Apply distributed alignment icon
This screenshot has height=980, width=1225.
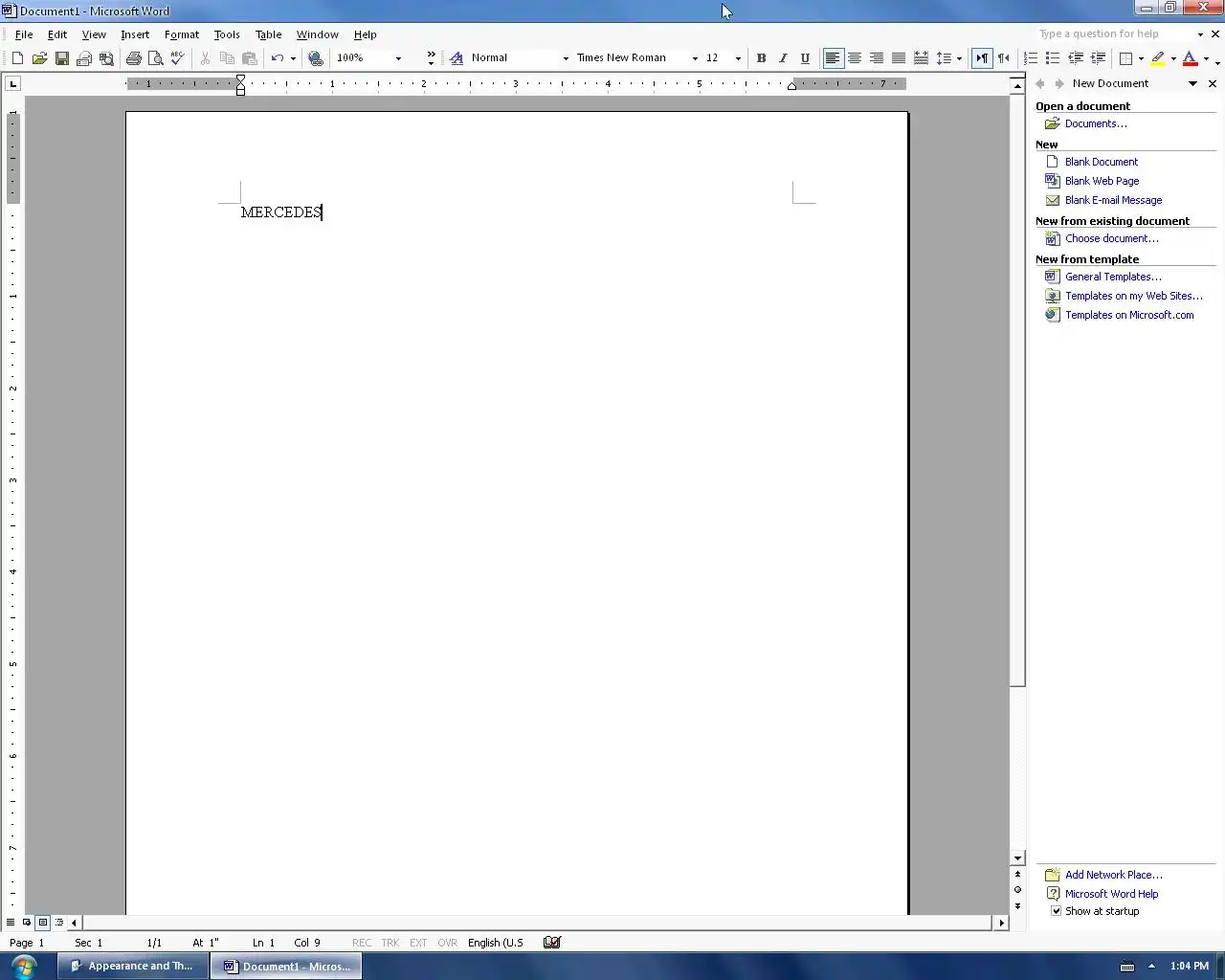[921, 58]
